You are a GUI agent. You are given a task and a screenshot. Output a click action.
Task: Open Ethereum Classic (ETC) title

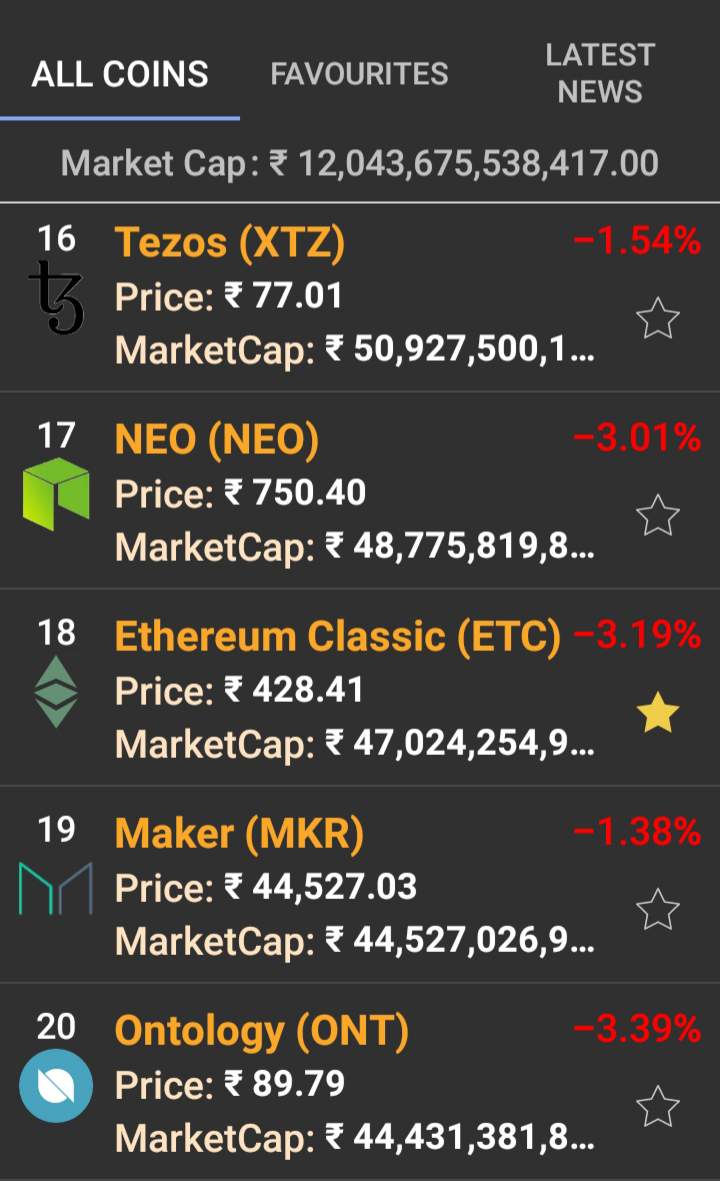(338, 636)
